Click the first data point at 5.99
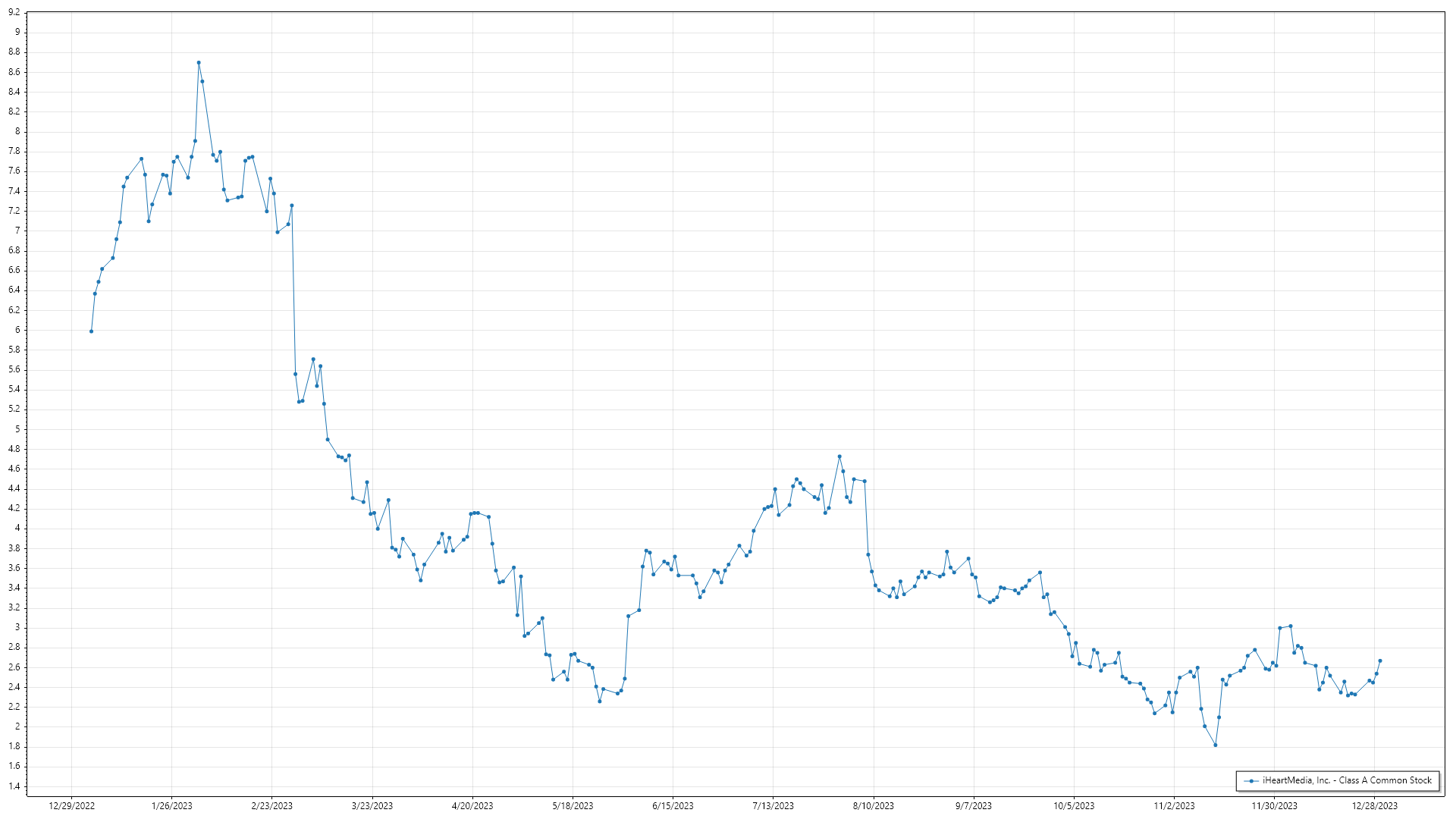This screenshot has height=819, width=1456. [91, 331]
